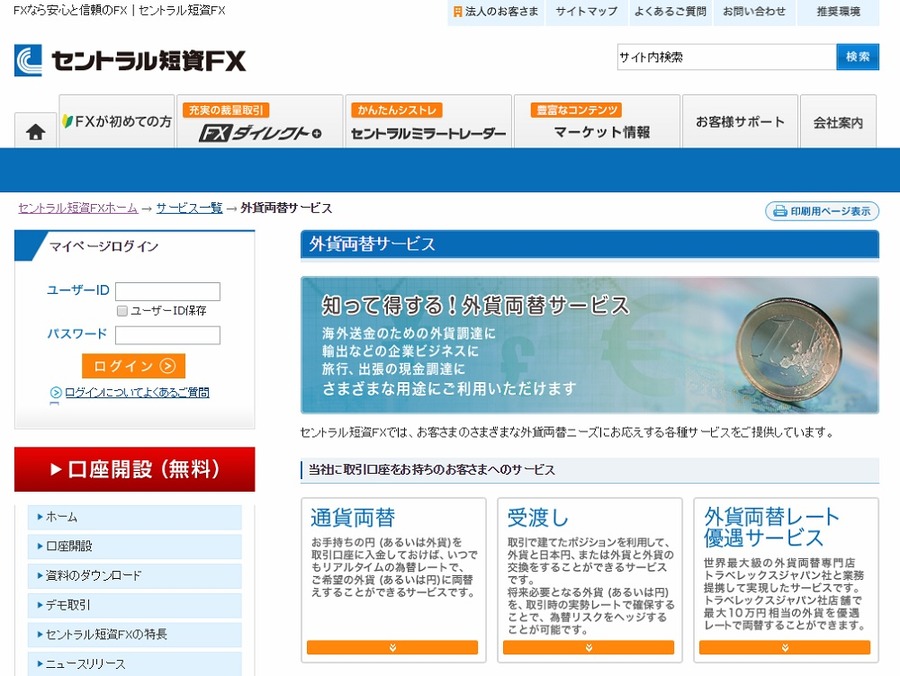900x676 pixels.
Task: Click the beginner leaf mark icon
Action: tap(68, 121)
